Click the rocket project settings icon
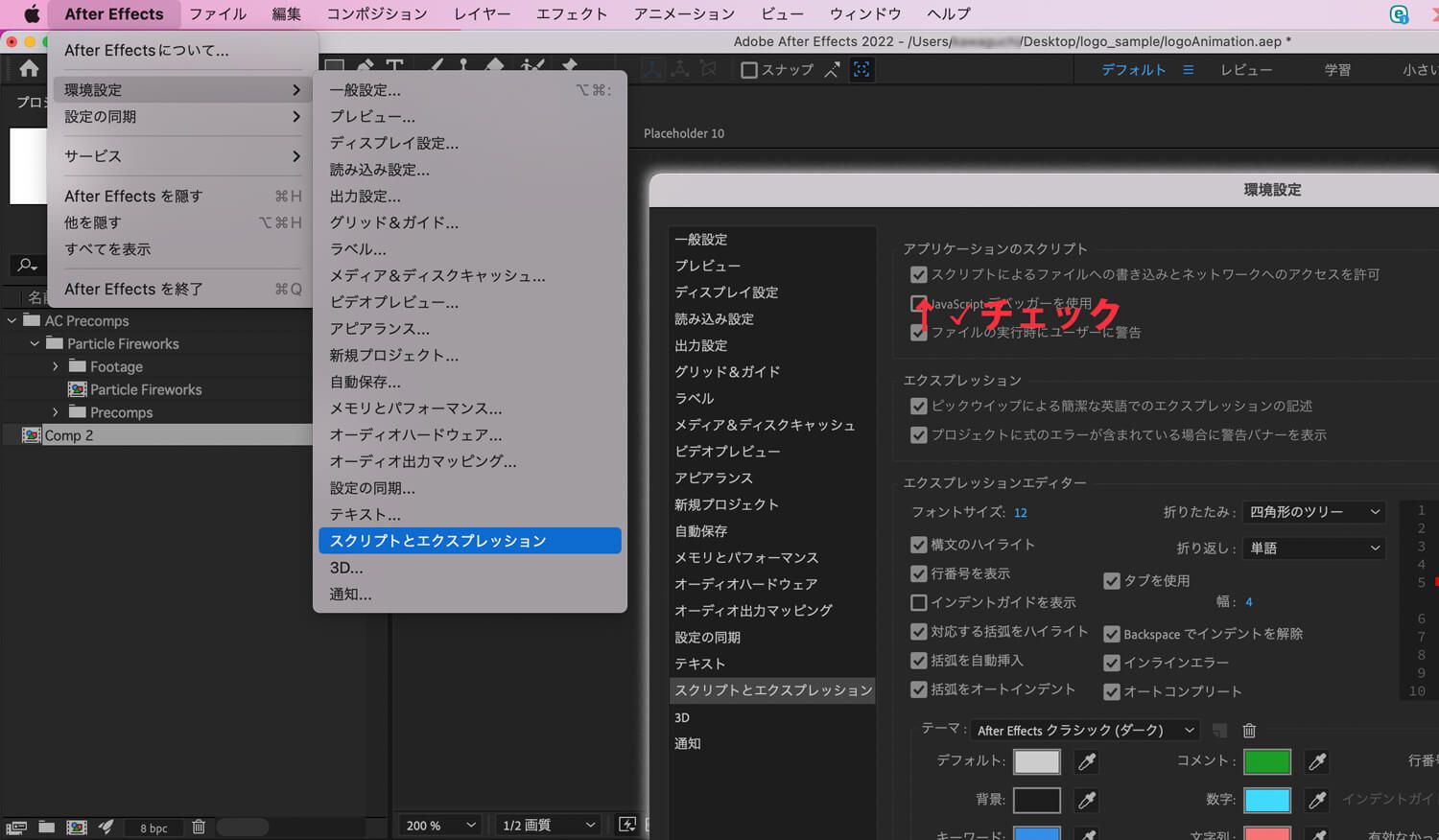The height and width of the screenshot is (840, 1439). click(106, 827)
